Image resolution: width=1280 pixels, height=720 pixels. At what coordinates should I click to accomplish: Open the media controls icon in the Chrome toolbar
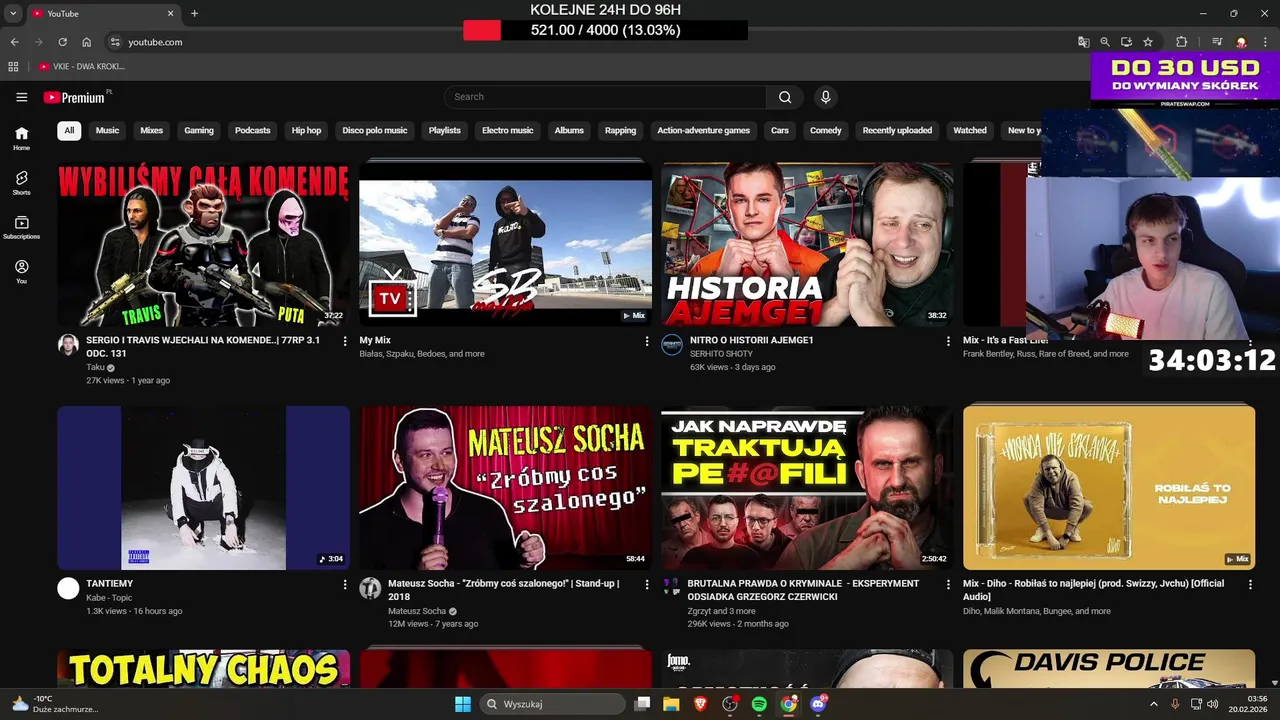click(x=1217, y=42)
